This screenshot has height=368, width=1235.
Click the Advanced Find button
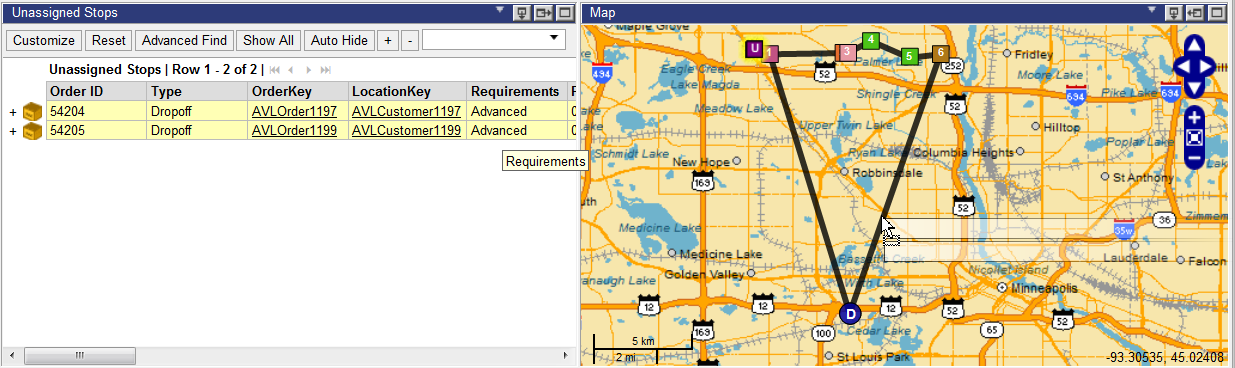click(x=184, y=40)
